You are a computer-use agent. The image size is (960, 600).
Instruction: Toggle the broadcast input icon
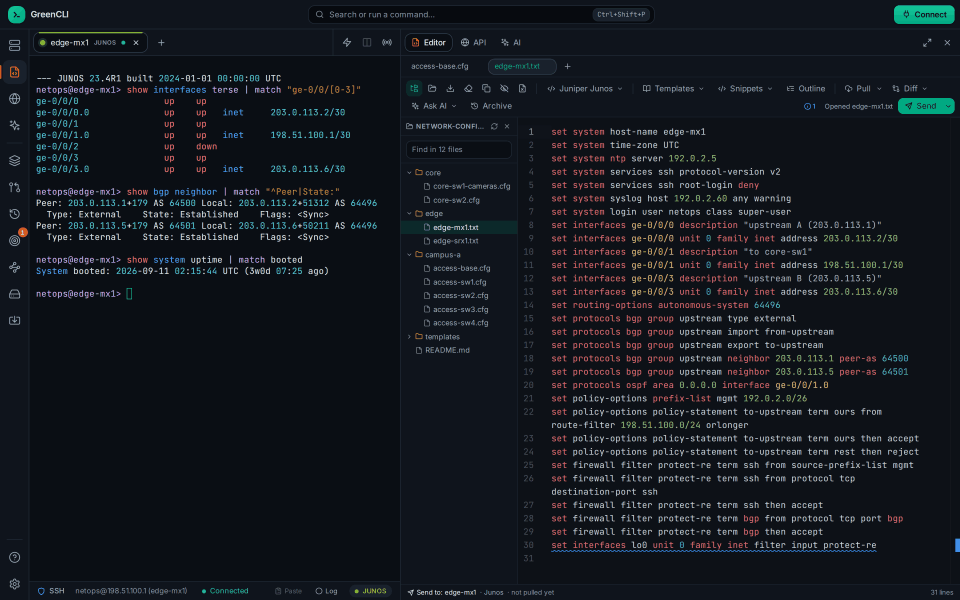click(387, 42)
